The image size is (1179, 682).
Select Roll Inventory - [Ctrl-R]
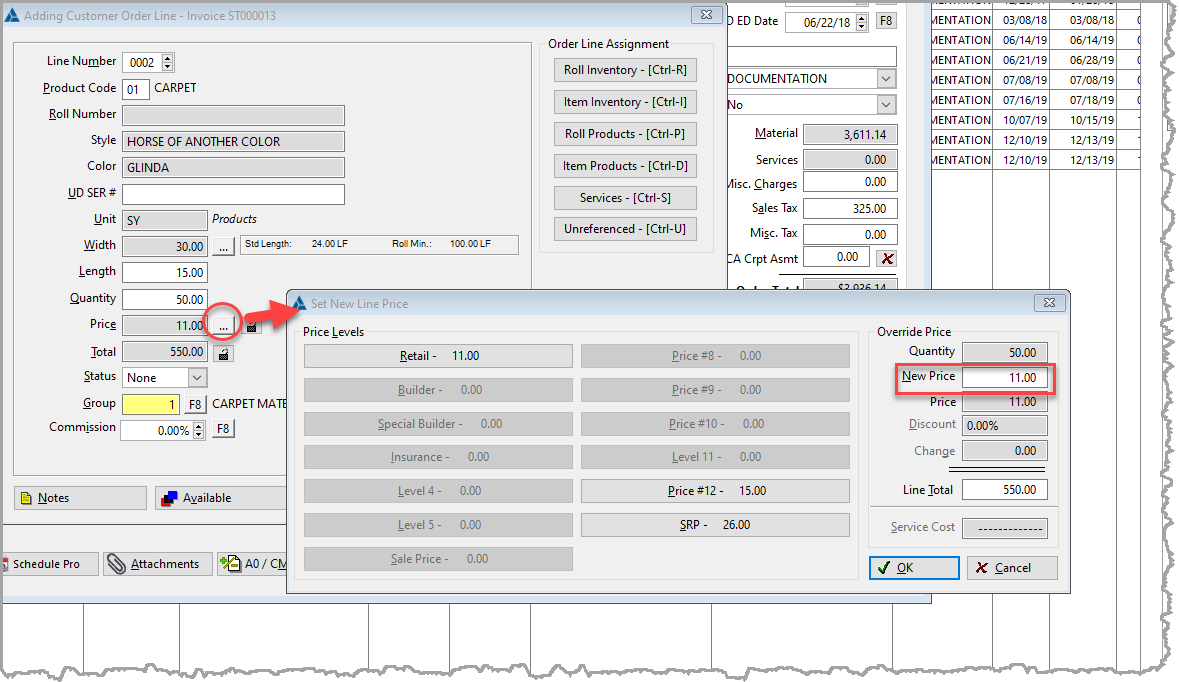point(626,70)
